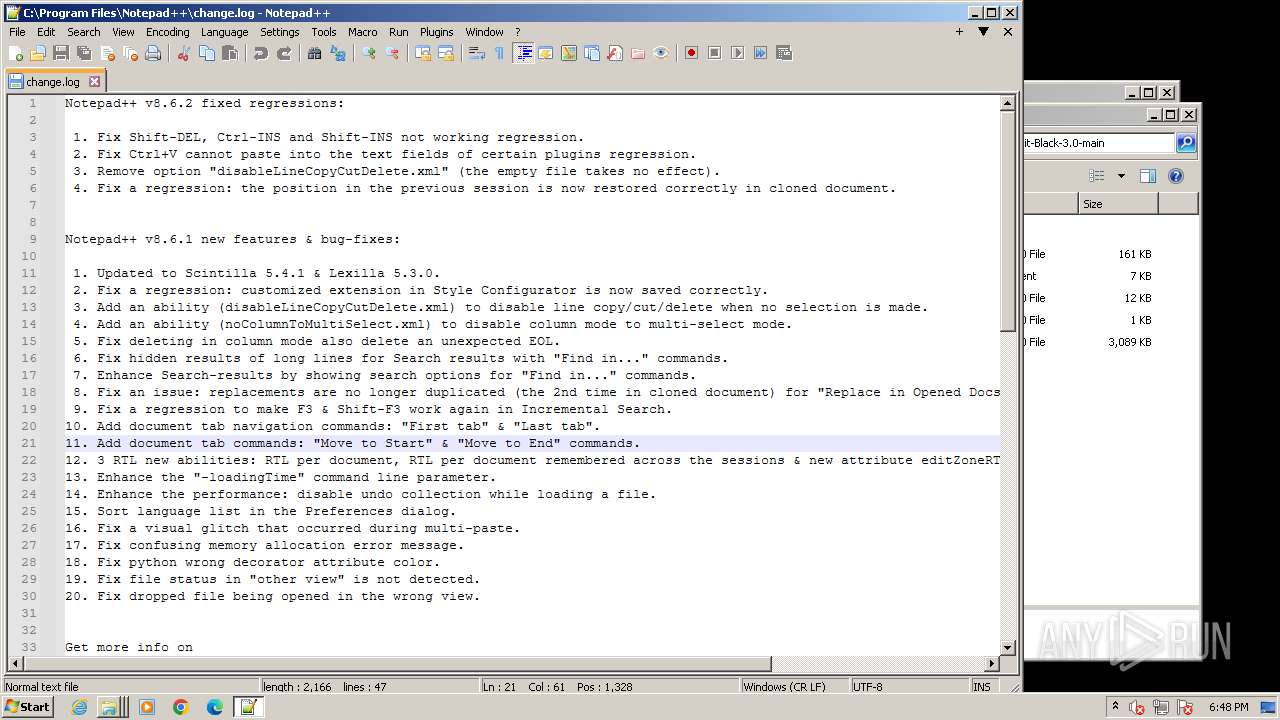Click INS mode in status bar
Viewport: 1280px width, 720px height.
(982, 687)
